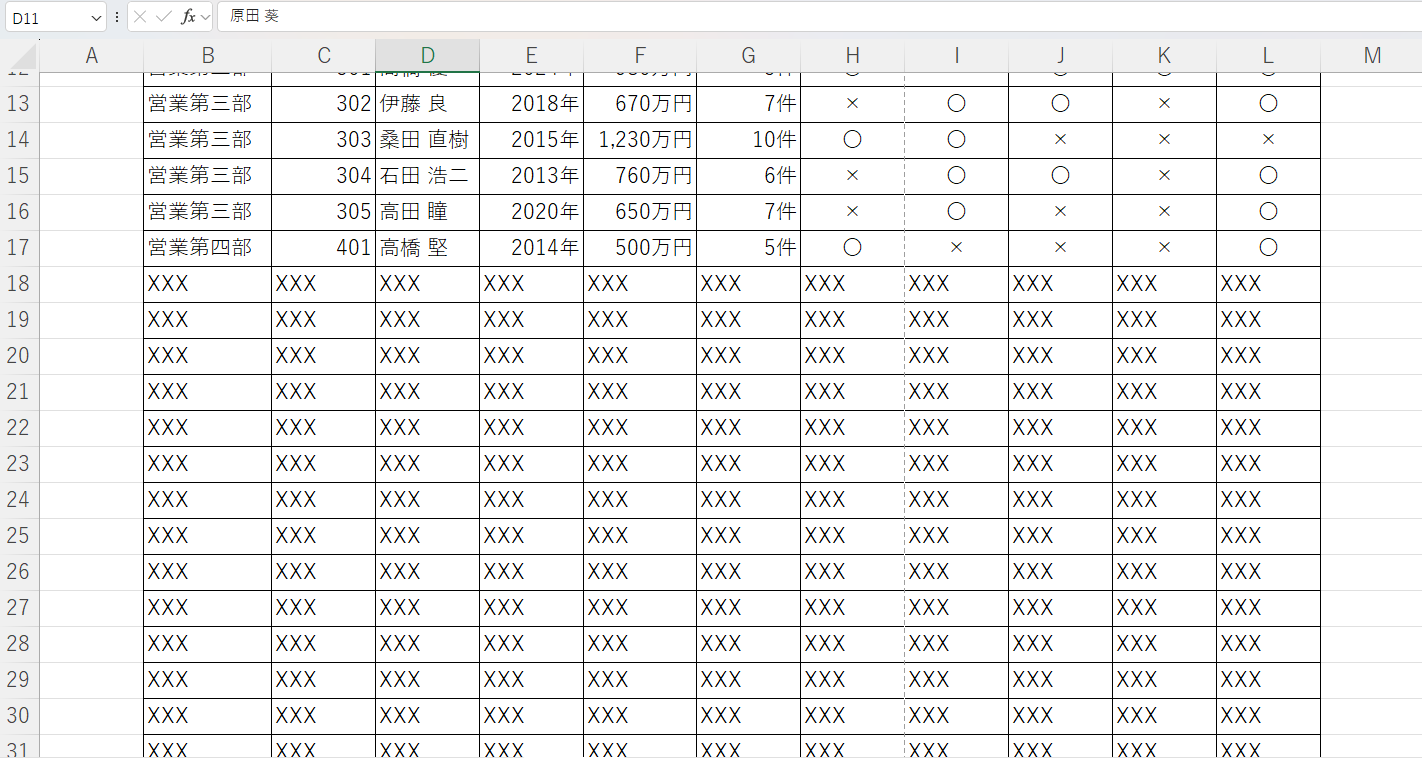This screenshot has width=1422, height=758.
Task: Click the Insert Function fx icon
Action: (x=187, y=17)
